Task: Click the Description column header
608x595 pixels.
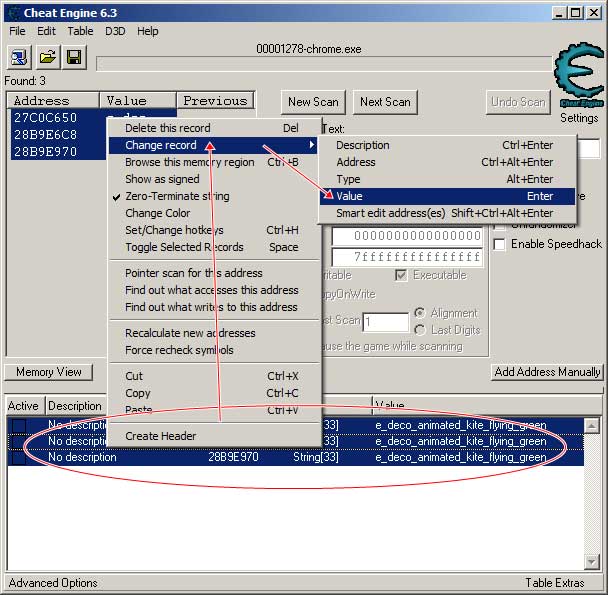Action: point(75,406)
